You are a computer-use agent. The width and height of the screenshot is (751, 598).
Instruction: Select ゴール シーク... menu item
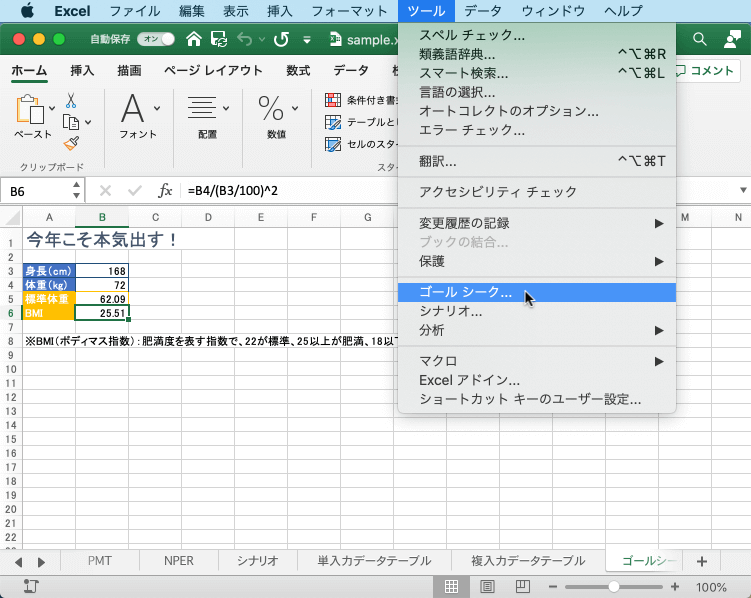(536, 292)
